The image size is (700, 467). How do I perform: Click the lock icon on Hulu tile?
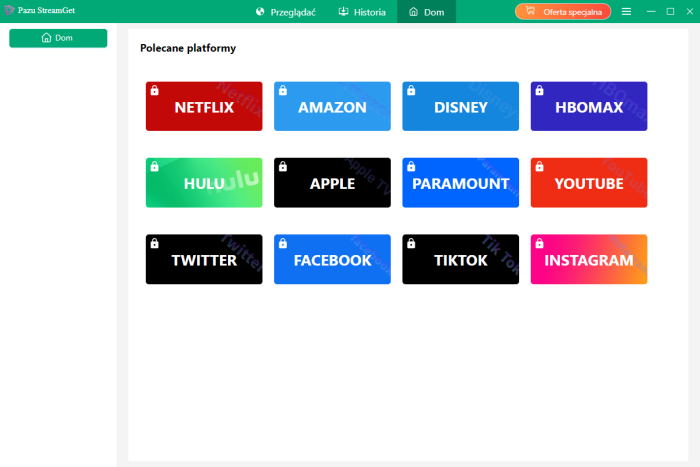tap(154, 167)
